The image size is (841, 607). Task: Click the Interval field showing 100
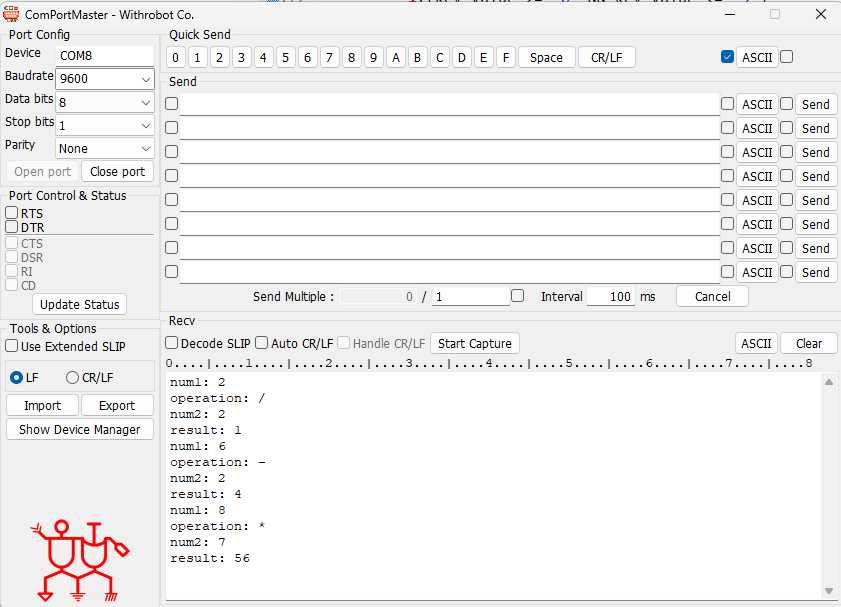tap(610, 297)
